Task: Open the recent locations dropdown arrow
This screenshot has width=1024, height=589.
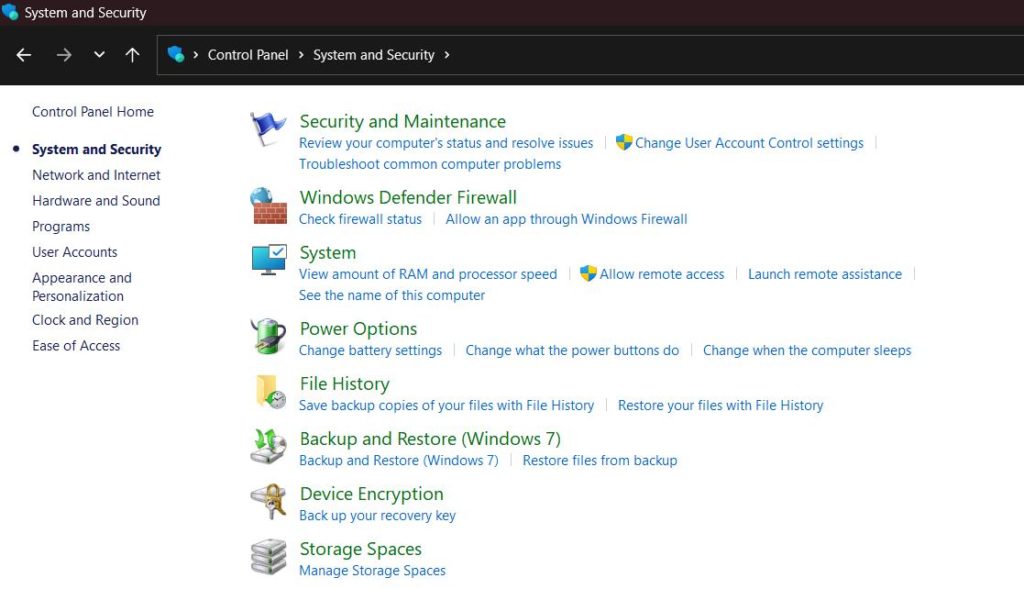Action: coord(99,55)
